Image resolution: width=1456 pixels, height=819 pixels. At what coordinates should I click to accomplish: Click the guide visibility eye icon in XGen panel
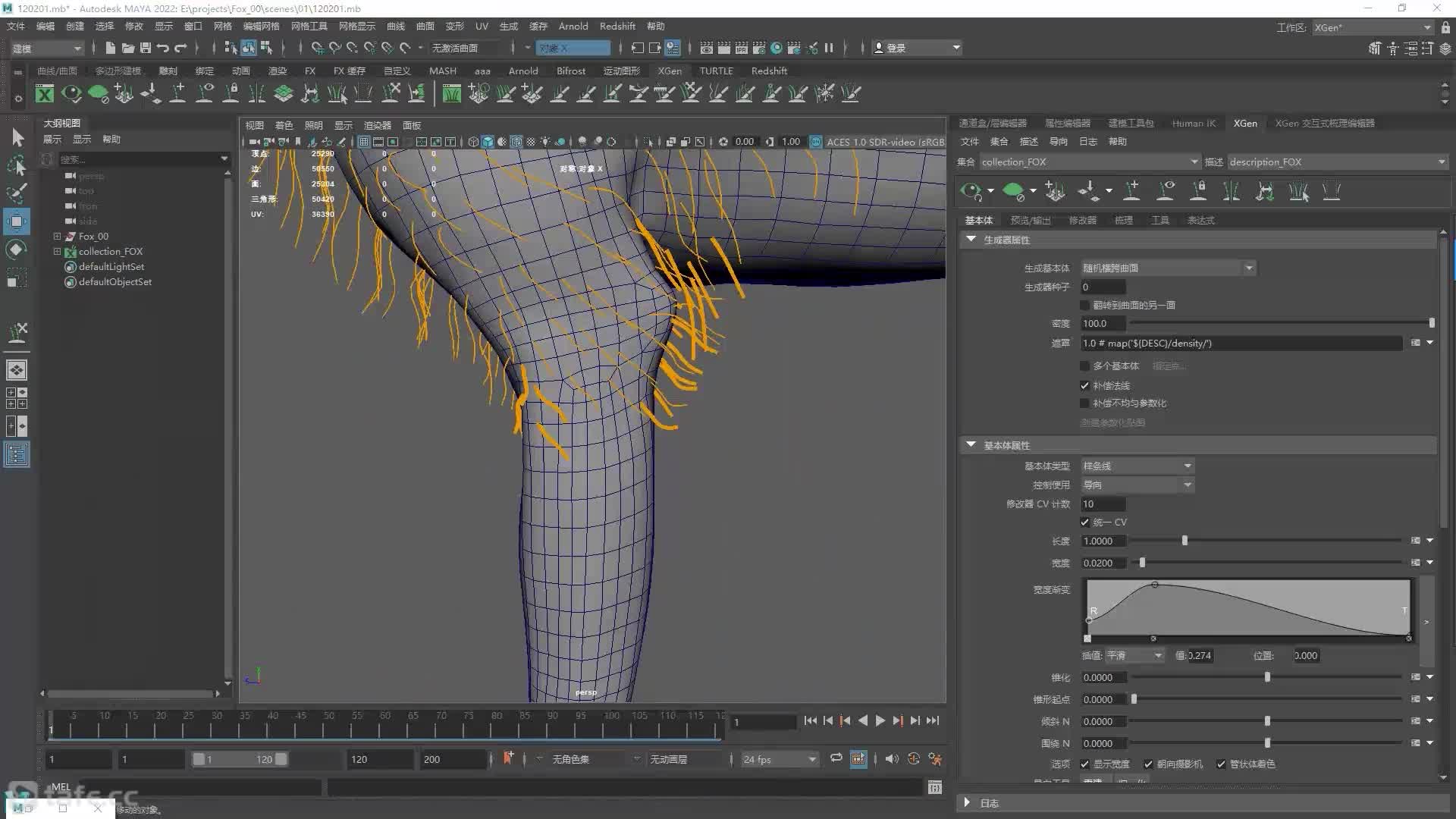(x=1166, y=191)
